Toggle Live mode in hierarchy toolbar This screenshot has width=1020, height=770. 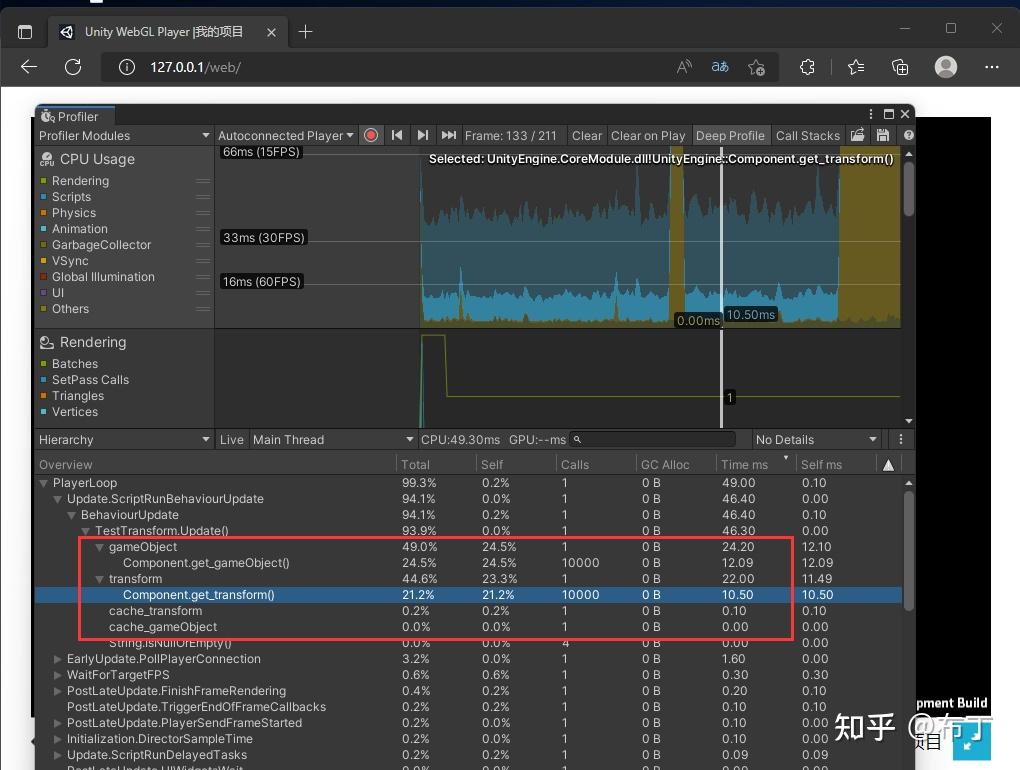point(231,440)
